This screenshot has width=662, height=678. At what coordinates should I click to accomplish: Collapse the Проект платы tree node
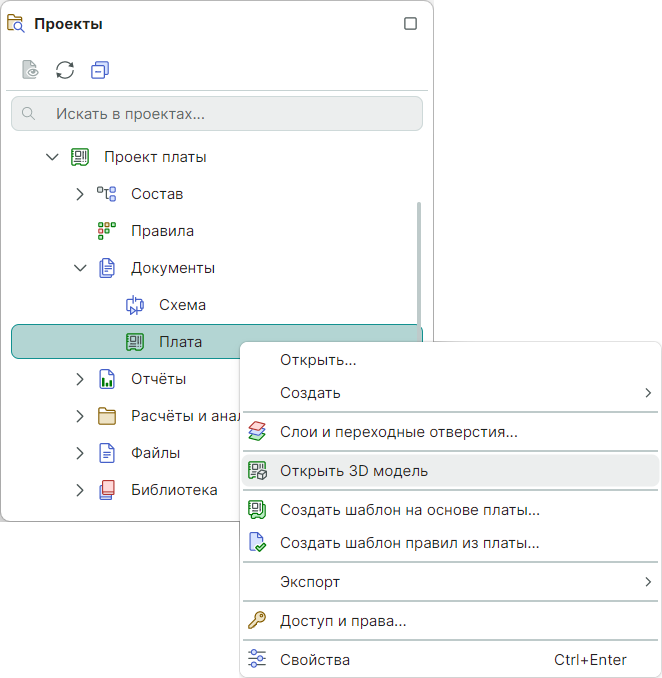tap(52, 157)
